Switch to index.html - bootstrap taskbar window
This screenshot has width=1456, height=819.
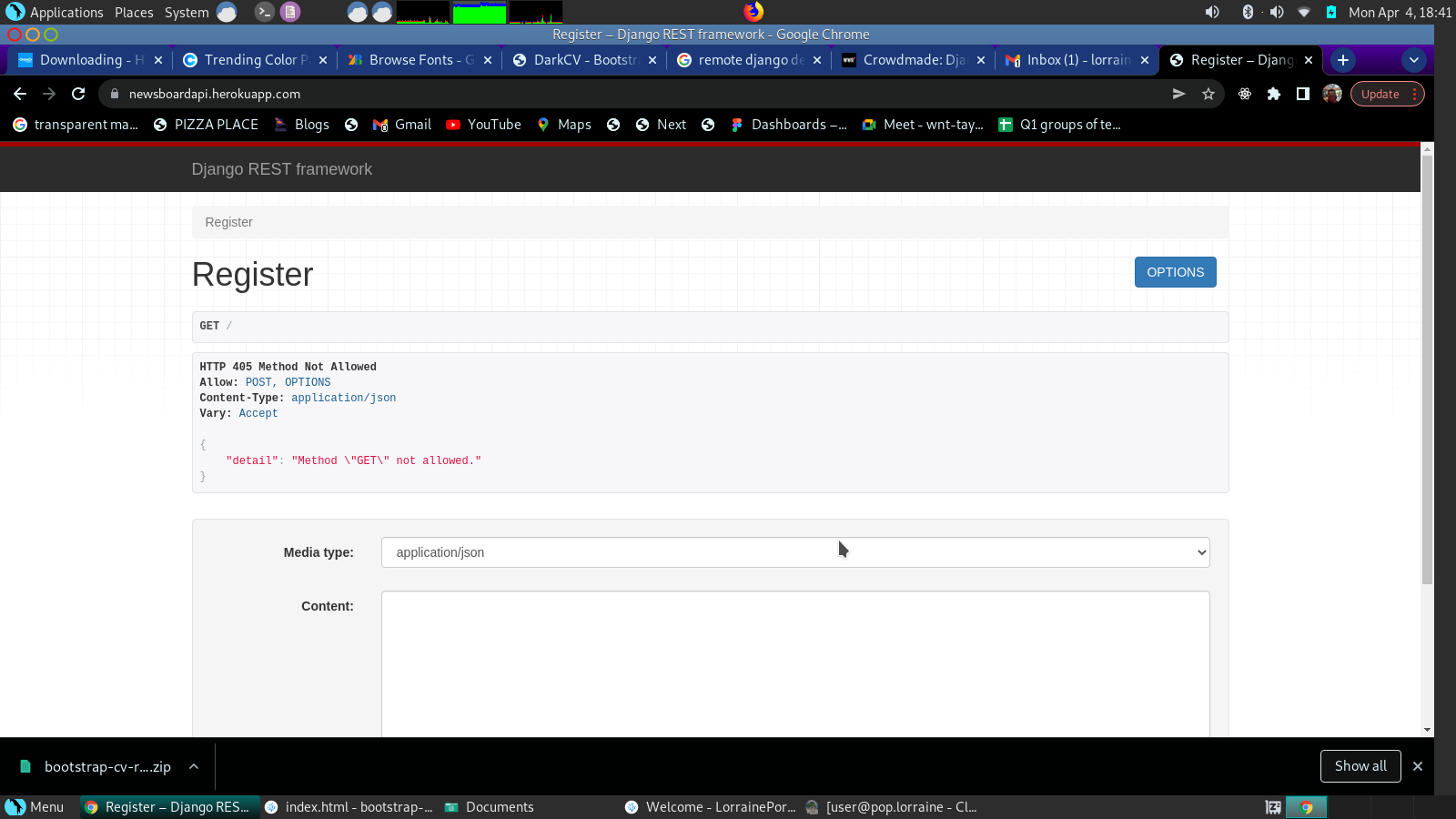349,807
